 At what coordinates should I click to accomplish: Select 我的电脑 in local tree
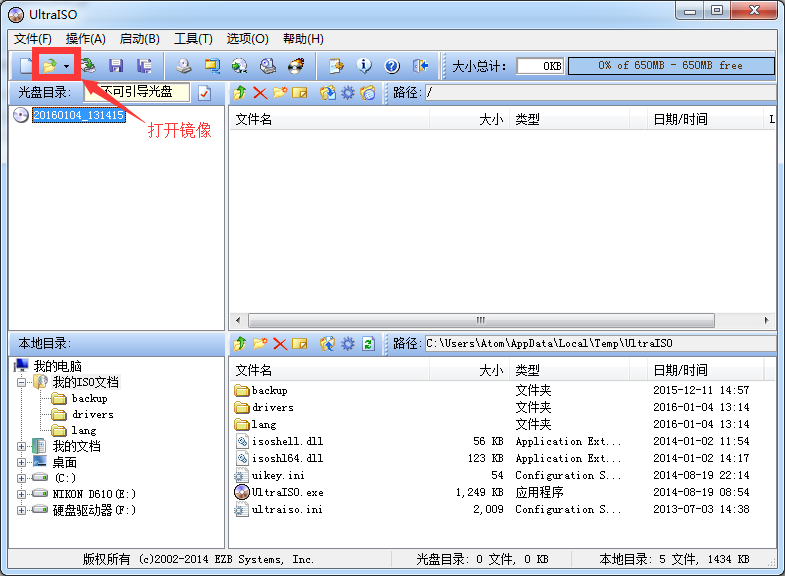57,366
